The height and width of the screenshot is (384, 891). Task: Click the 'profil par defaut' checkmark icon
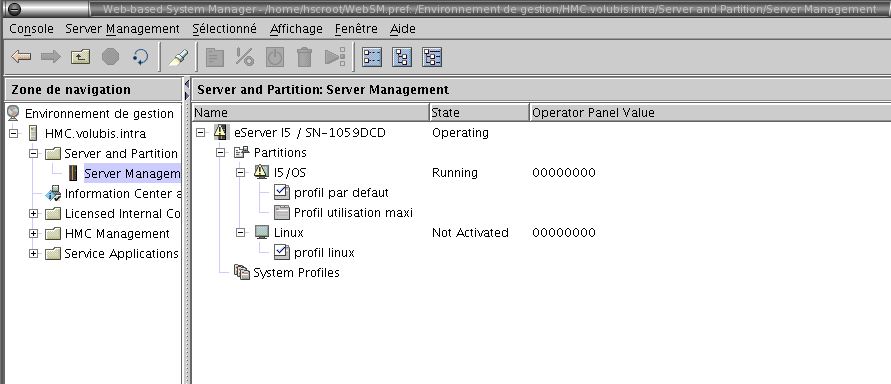click(x=282, y=192)
